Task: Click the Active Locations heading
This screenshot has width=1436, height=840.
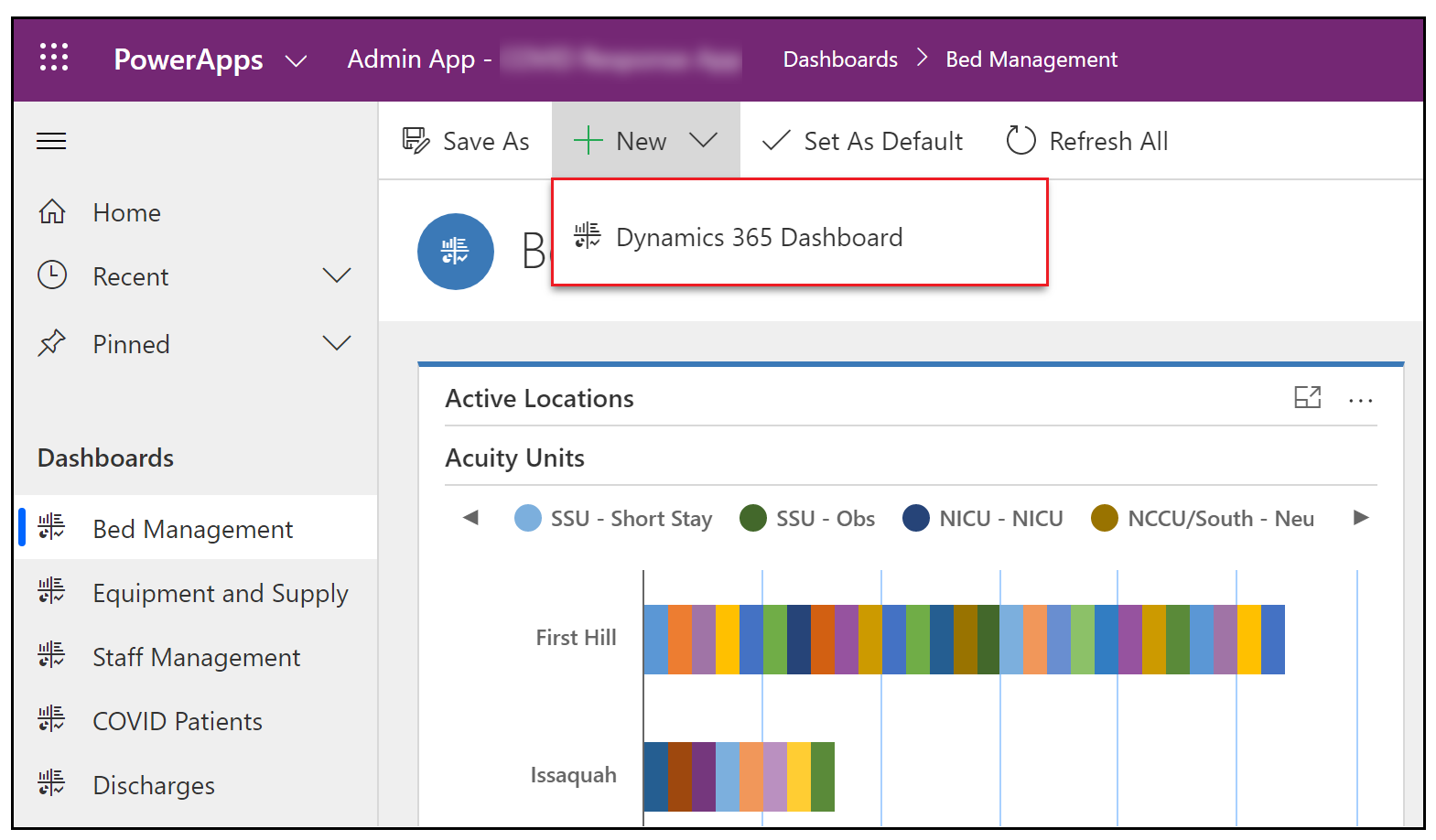Action: click(539, 398)
